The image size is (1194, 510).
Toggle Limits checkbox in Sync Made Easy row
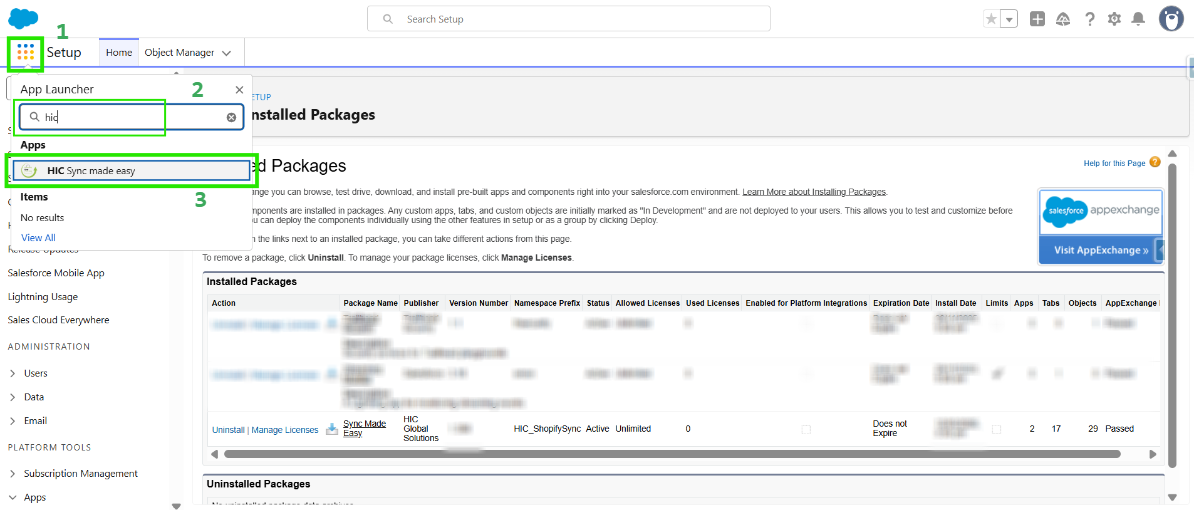997,429
